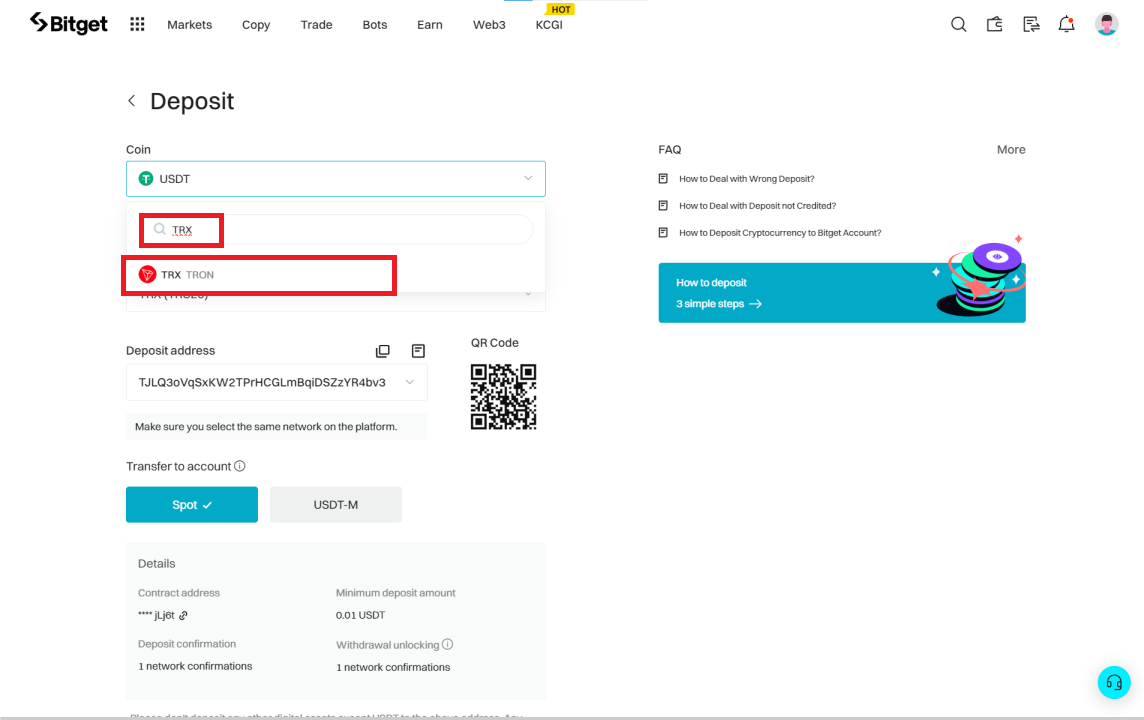Click the Bitget logo
Image resolution: width=1144 pixels, height=720 pixels.
click(69, 23)
